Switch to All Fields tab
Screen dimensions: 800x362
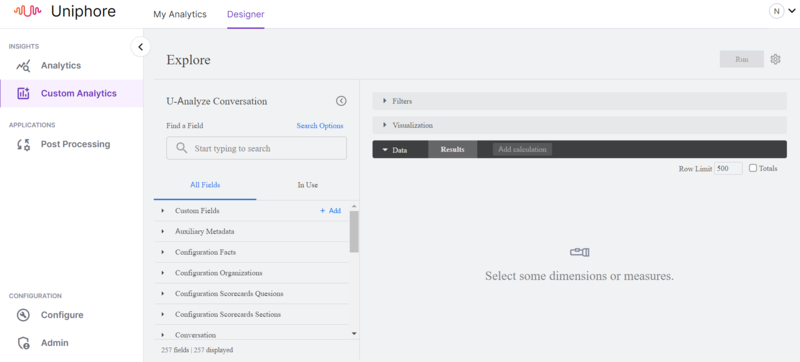[205, 185]
